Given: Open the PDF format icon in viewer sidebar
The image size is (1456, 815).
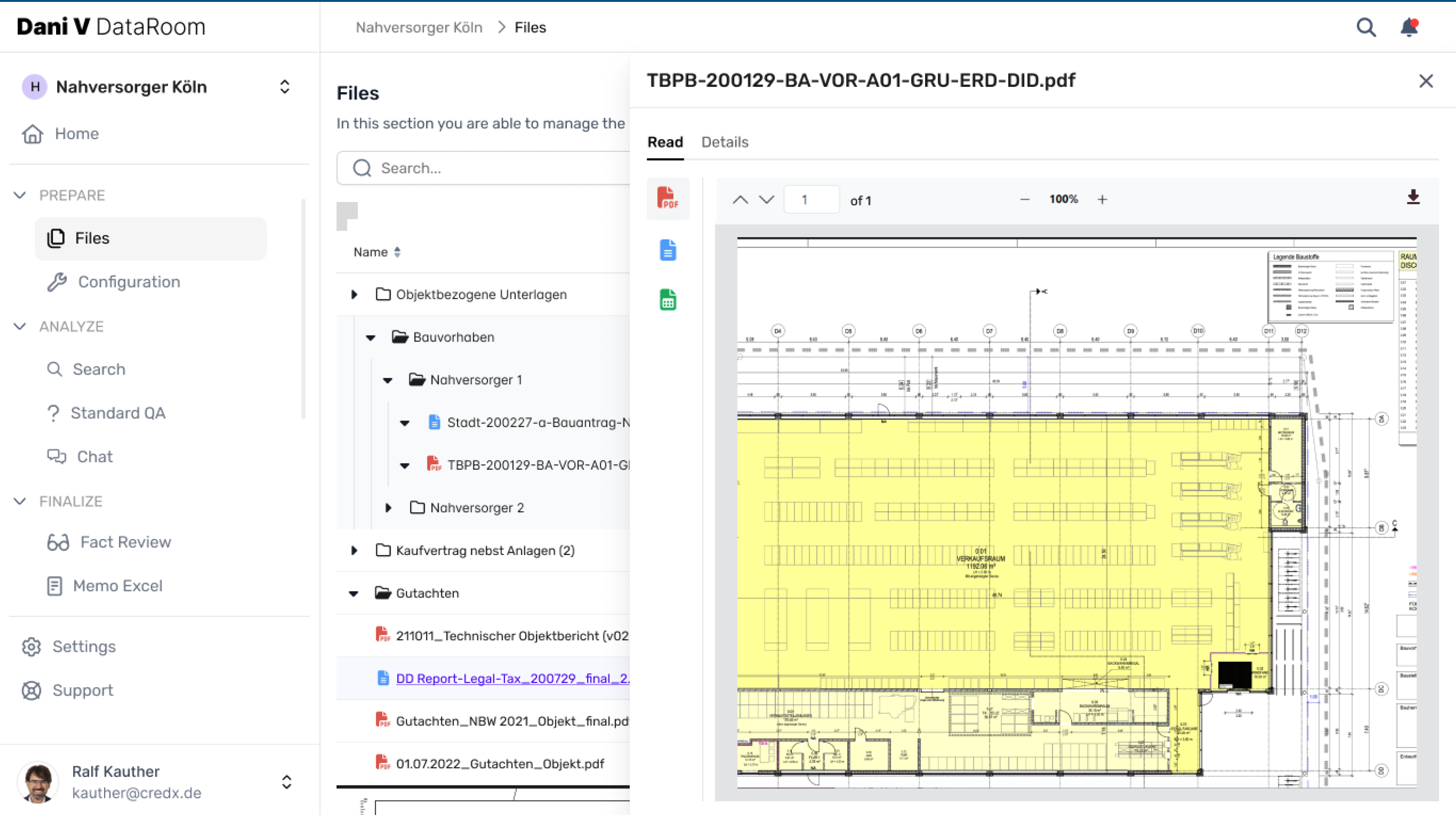Looking at the screenshot, I should point(667,199).
